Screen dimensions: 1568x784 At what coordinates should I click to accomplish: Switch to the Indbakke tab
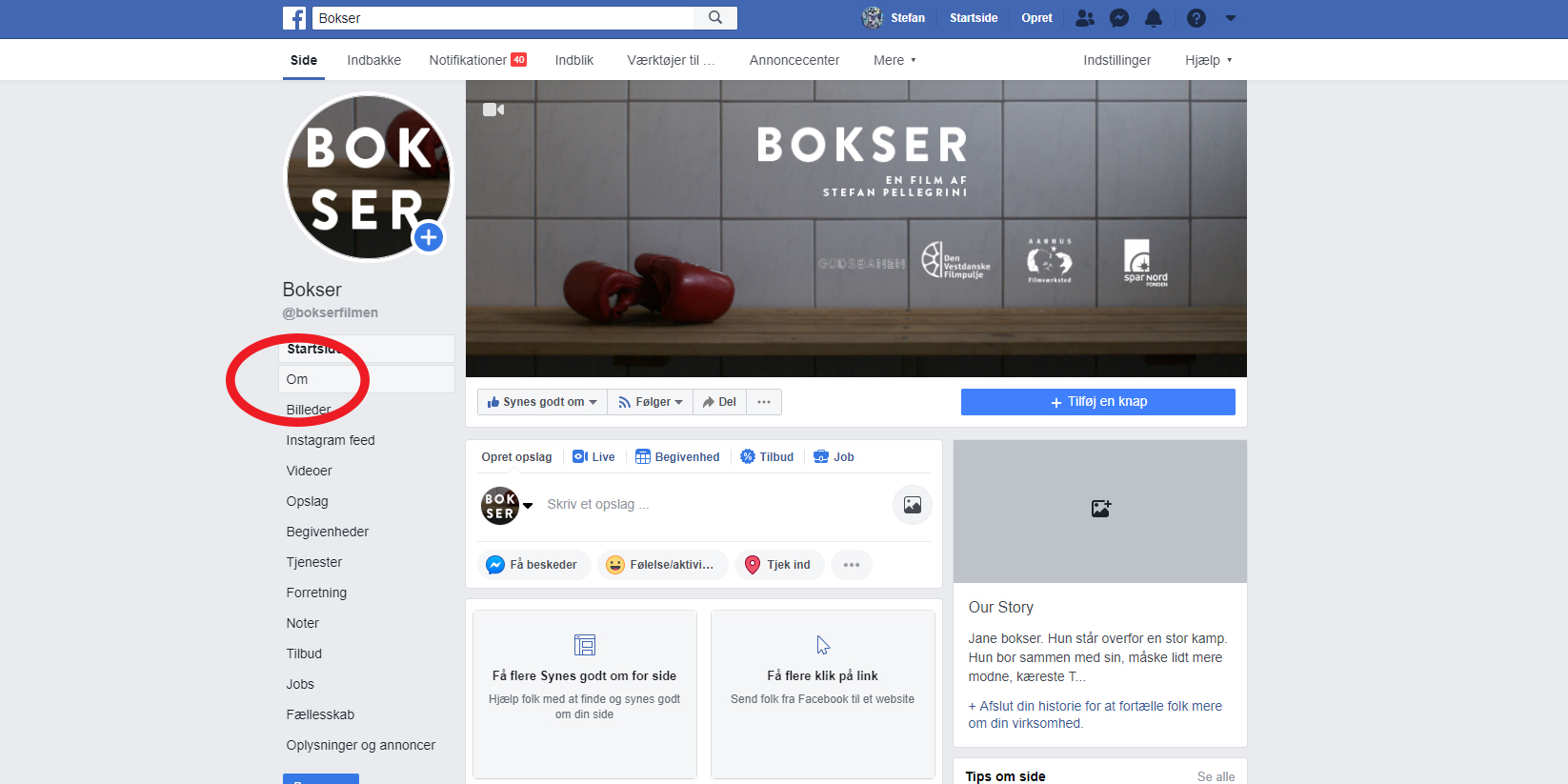[373, 60]
